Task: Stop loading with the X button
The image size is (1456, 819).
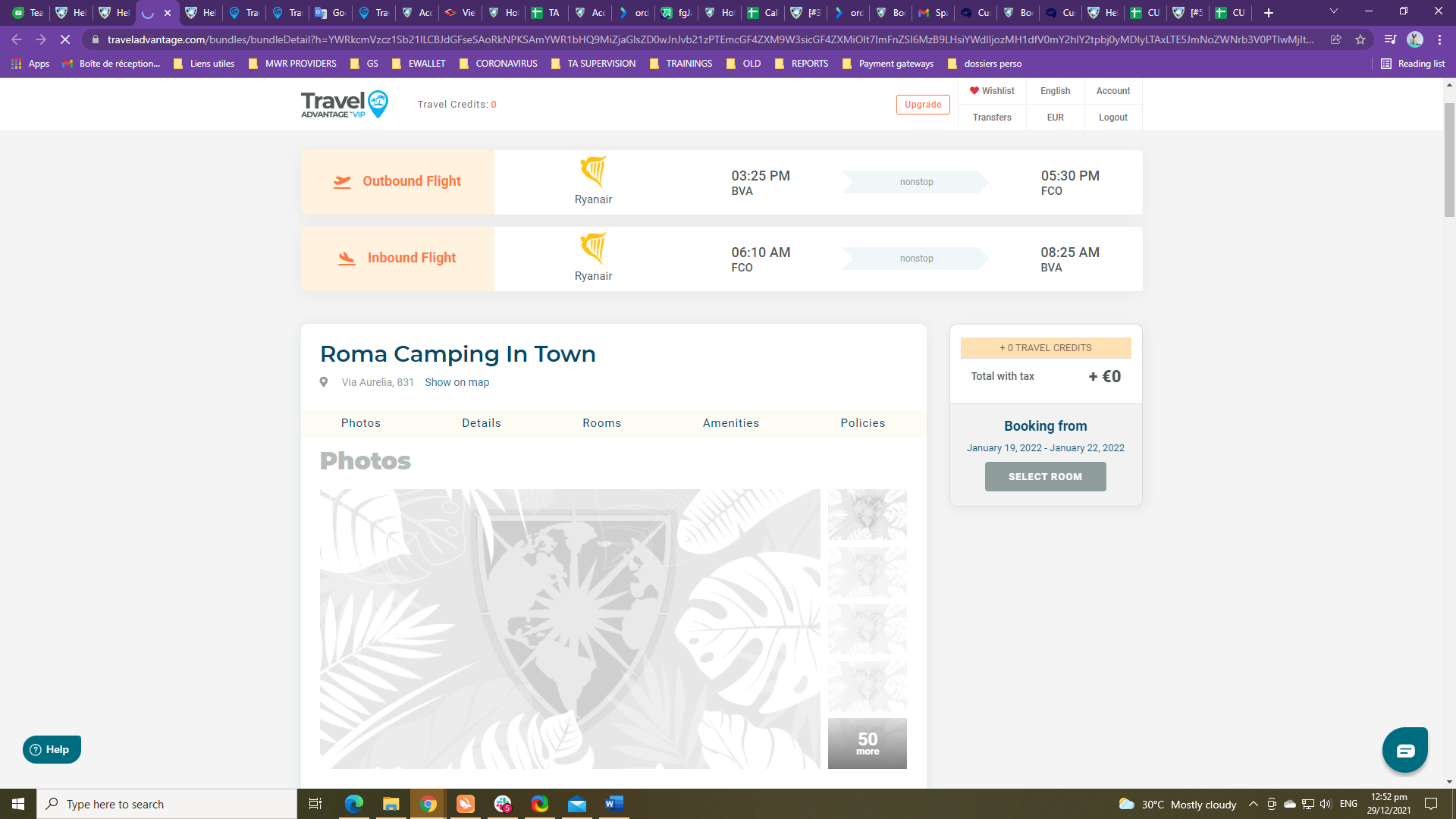Action: (x=65, y=39)
